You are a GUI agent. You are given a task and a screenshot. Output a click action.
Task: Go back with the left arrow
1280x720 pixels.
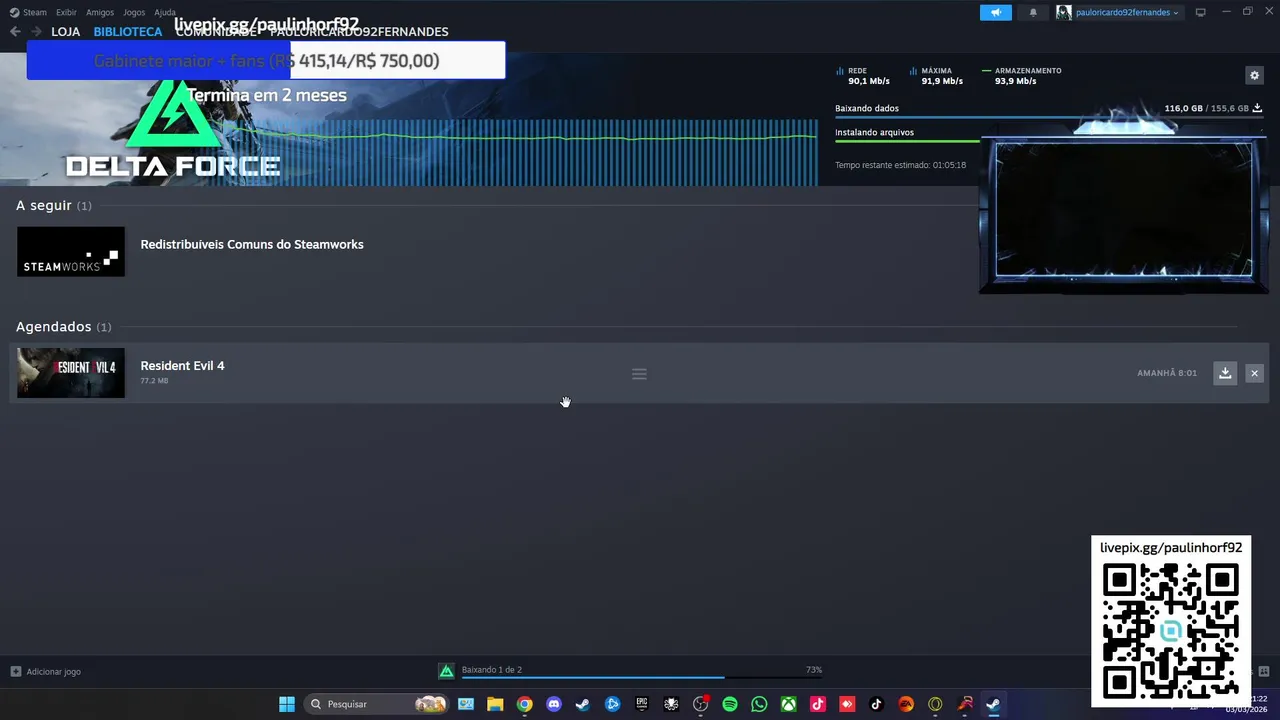[15, 32]
